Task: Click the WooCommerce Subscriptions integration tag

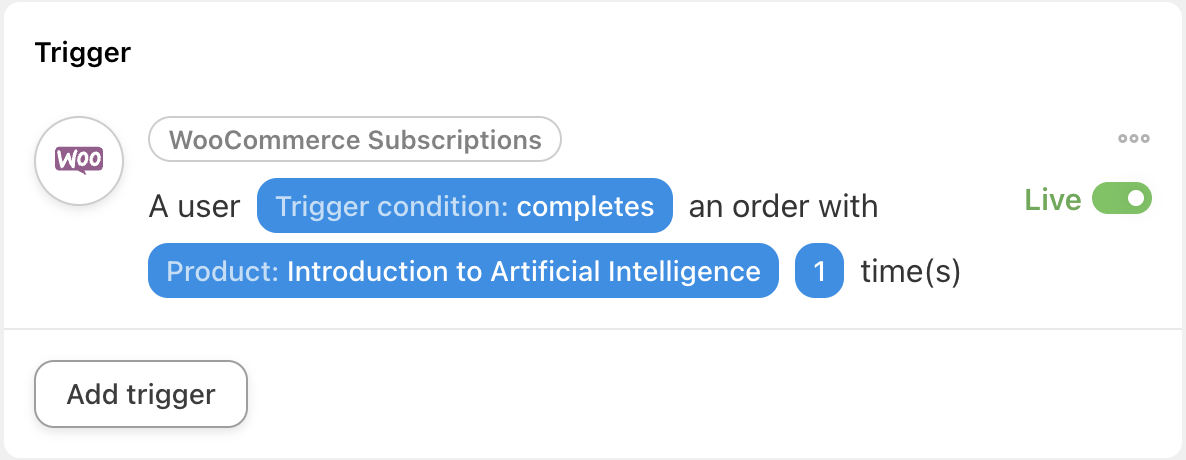Action: (355, 139)
